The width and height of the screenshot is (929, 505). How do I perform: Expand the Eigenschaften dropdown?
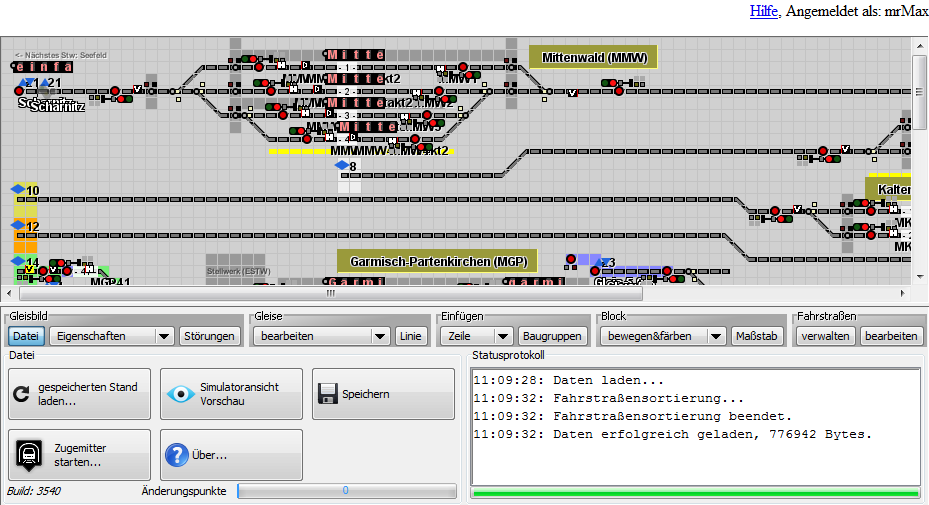pos(112,336)
